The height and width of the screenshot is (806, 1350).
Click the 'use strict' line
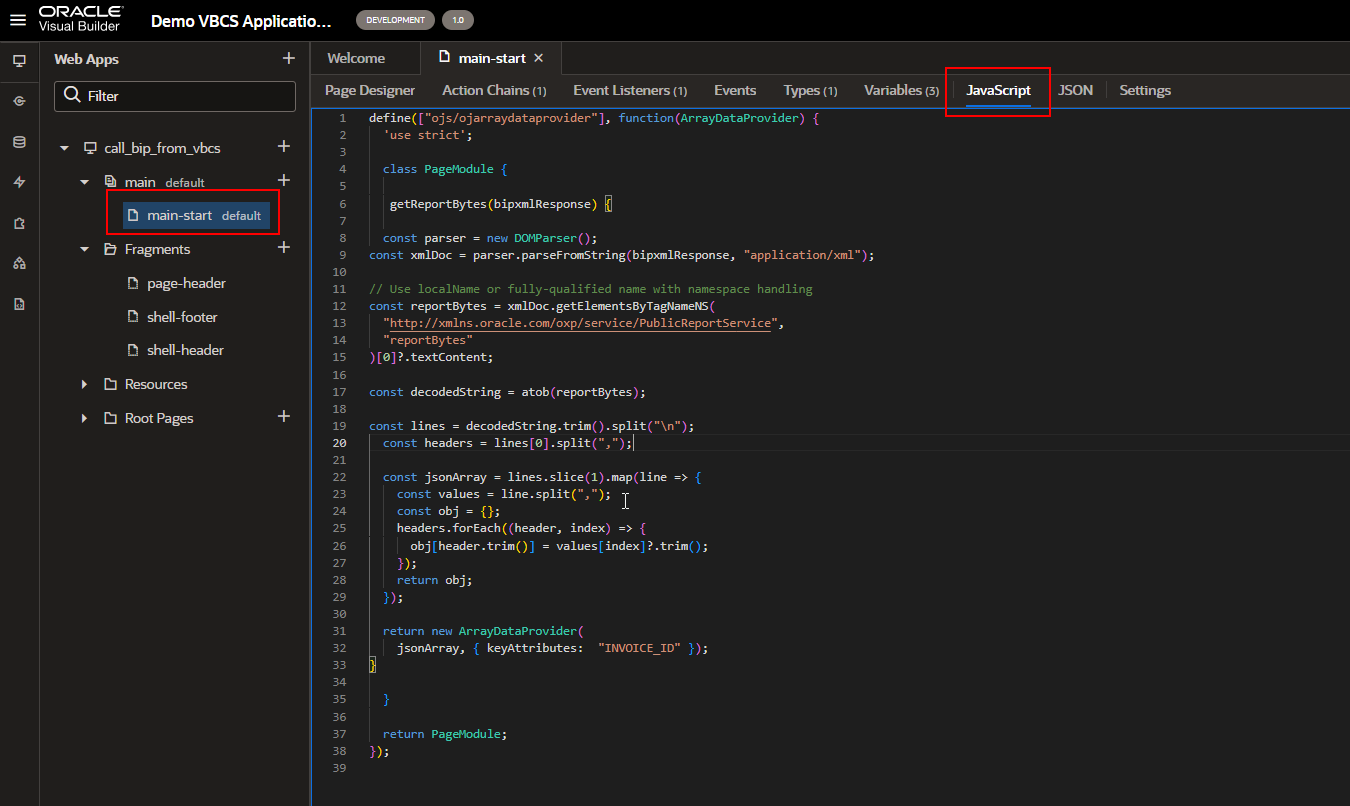(428, 135)
